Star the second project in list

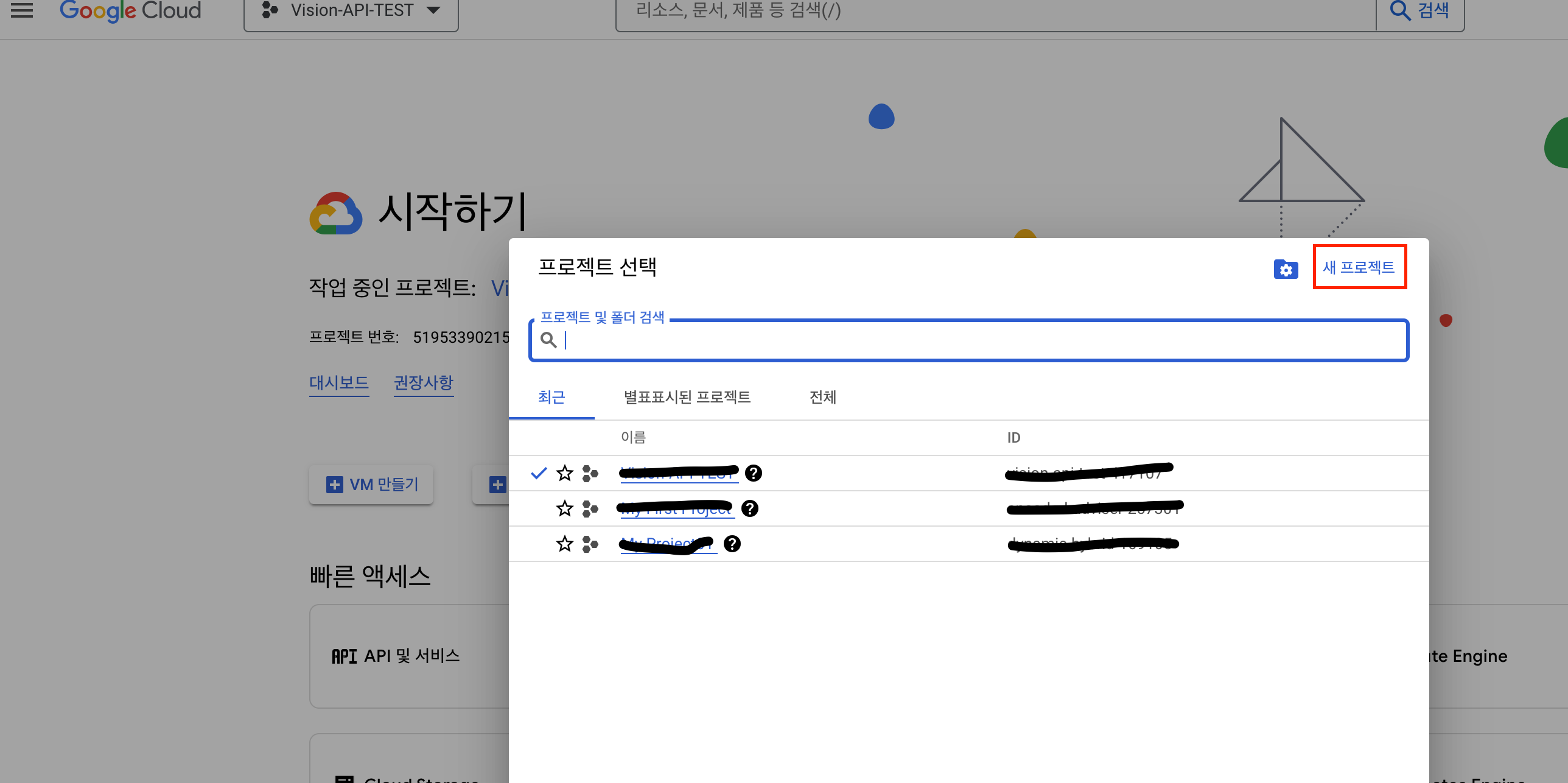pos(565,508)
